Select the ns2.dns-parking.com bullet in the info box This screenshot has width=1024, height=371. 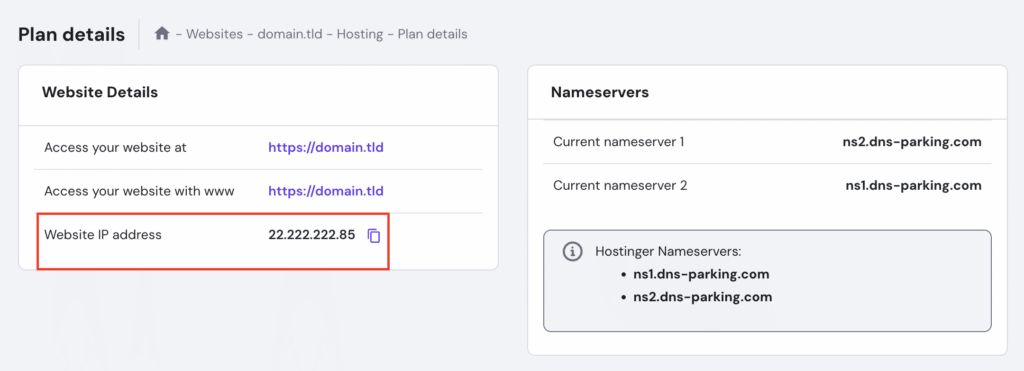[703, 297]
